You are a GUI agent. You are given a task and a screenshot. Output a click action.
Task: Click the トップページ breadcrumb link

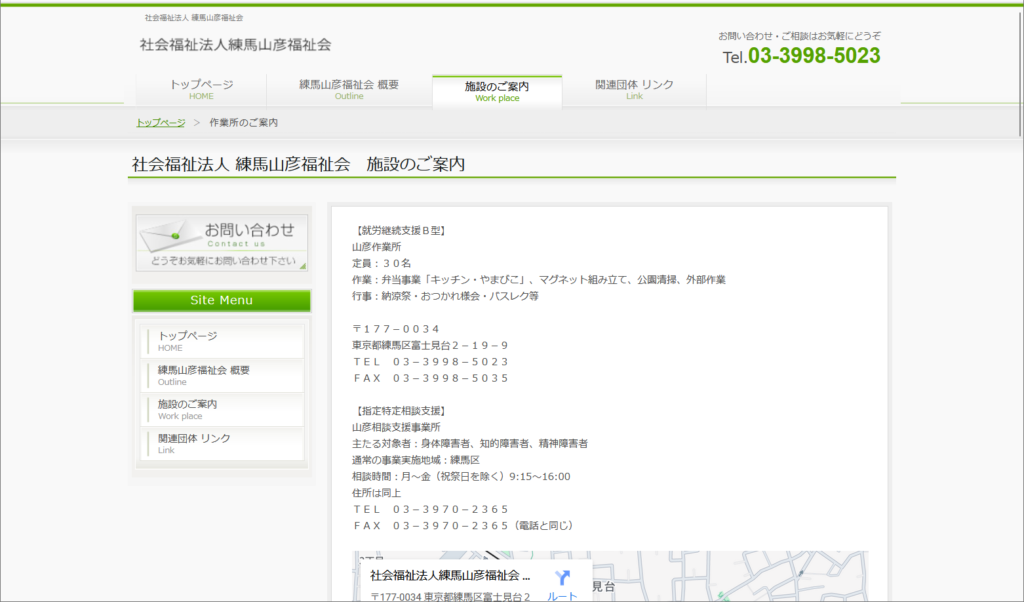coord(160,122)
